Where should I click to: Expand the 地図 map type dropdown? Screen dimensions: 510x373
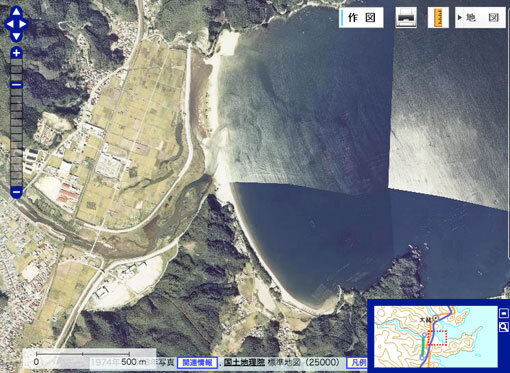[480, 18]
